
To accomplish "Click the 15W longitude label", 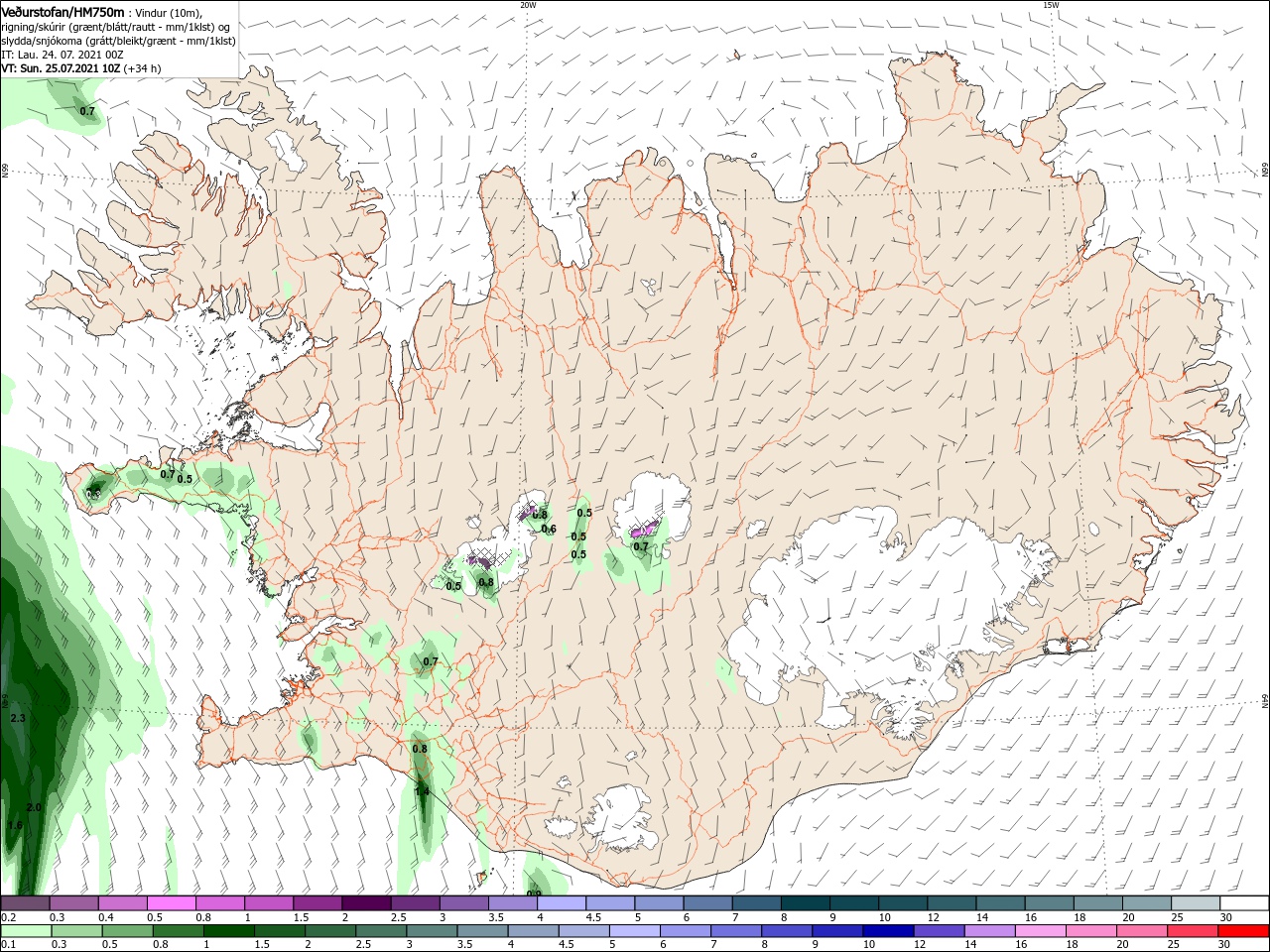I will click(x=1051, y=5).
